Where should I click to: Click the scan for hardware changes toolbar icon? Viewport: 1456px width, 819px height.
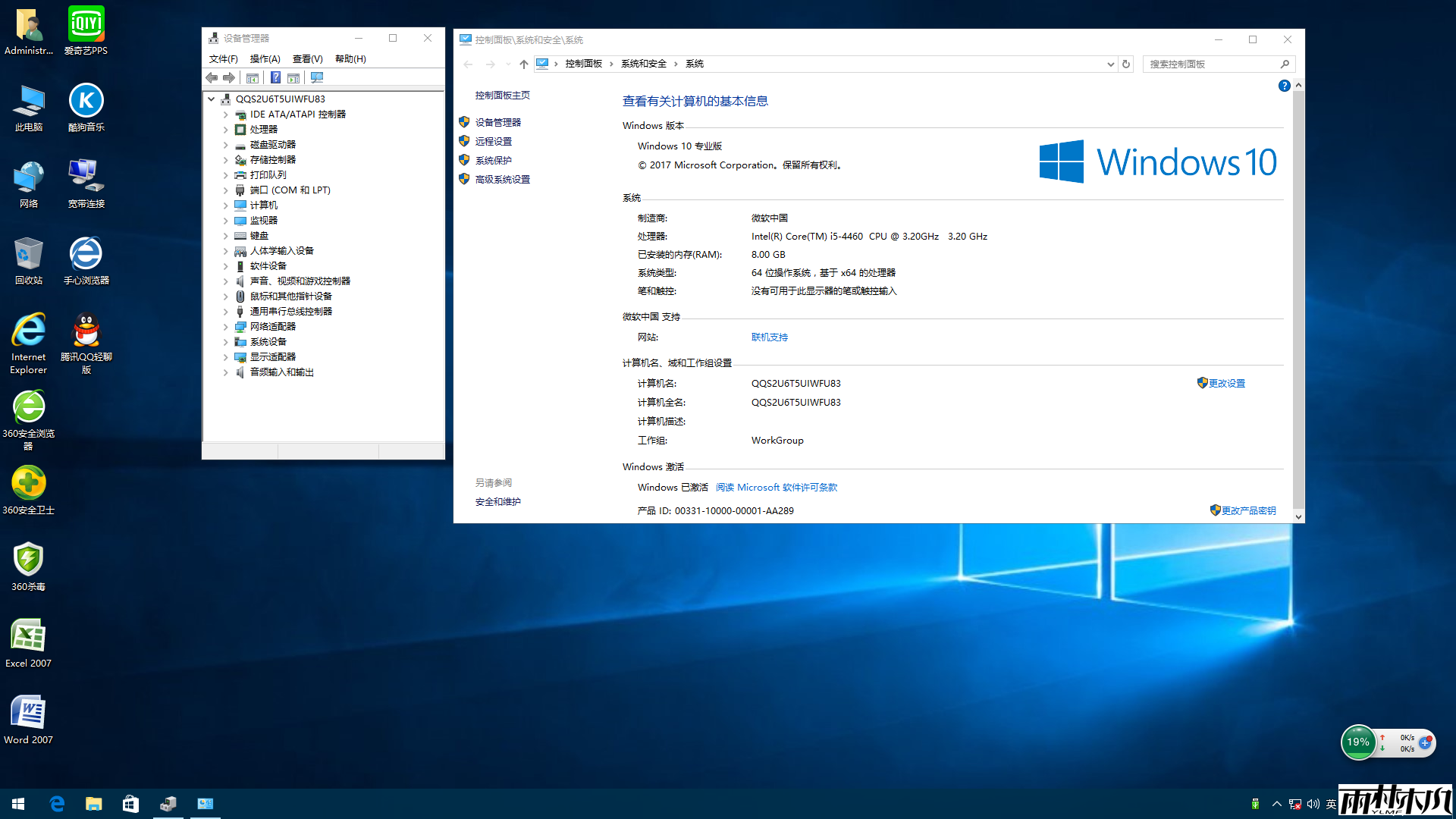coord(317,77)
